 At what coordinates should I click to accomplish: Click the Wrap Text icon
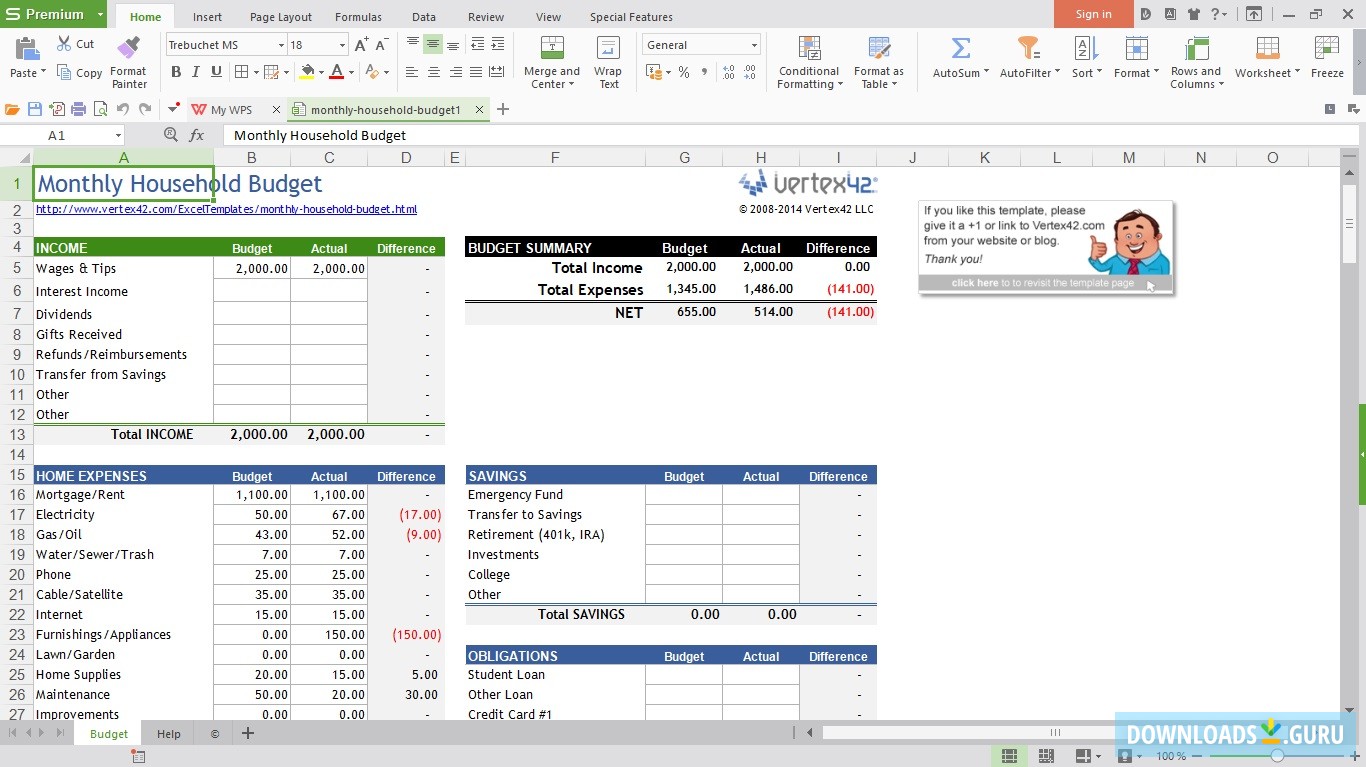[x=608, y=49]
